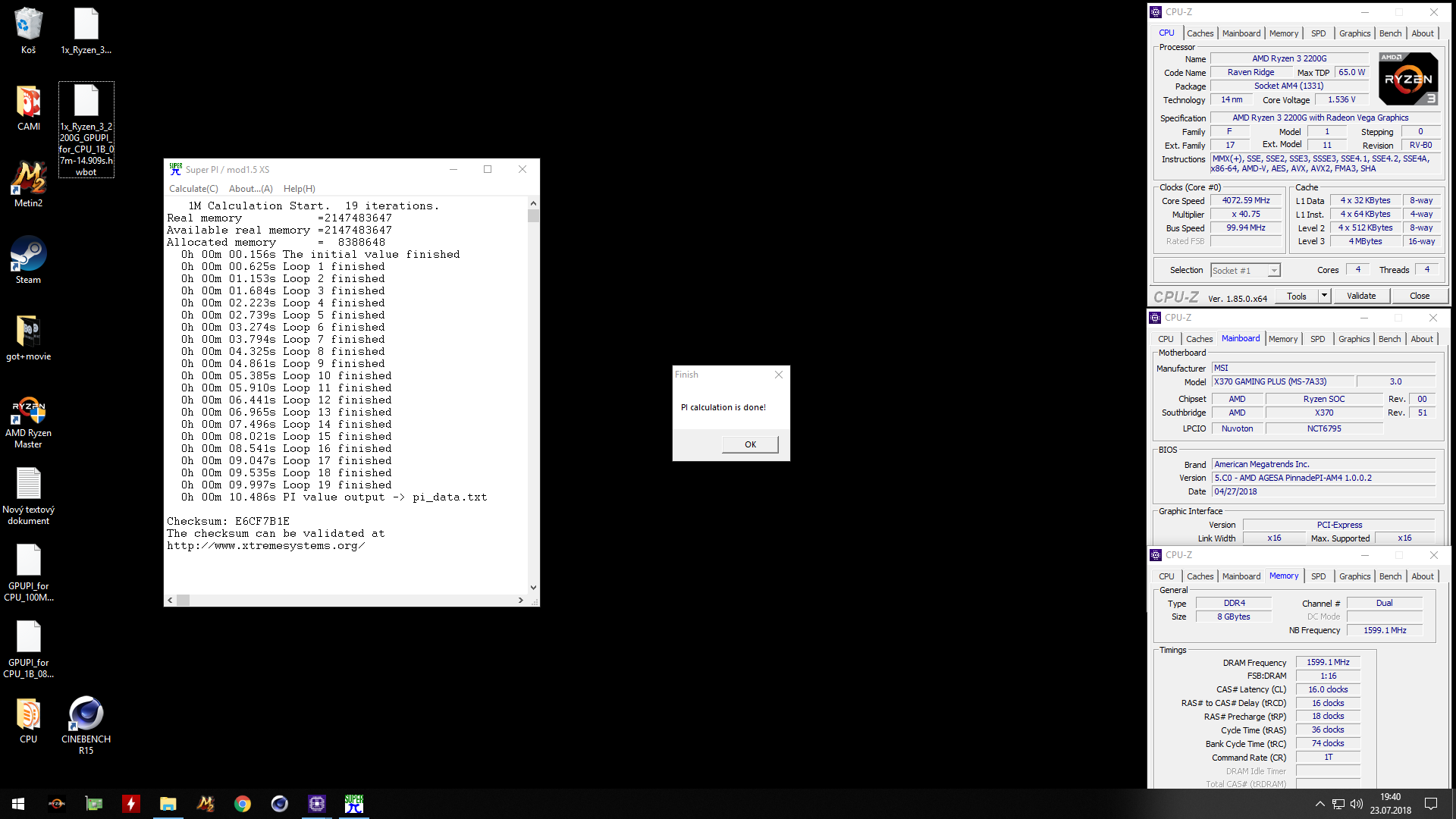Image resolution: width=1456 pixels, height=819 pixels.
Task: Show hidden system tray icons
Action: click(x=1319, y=804)
